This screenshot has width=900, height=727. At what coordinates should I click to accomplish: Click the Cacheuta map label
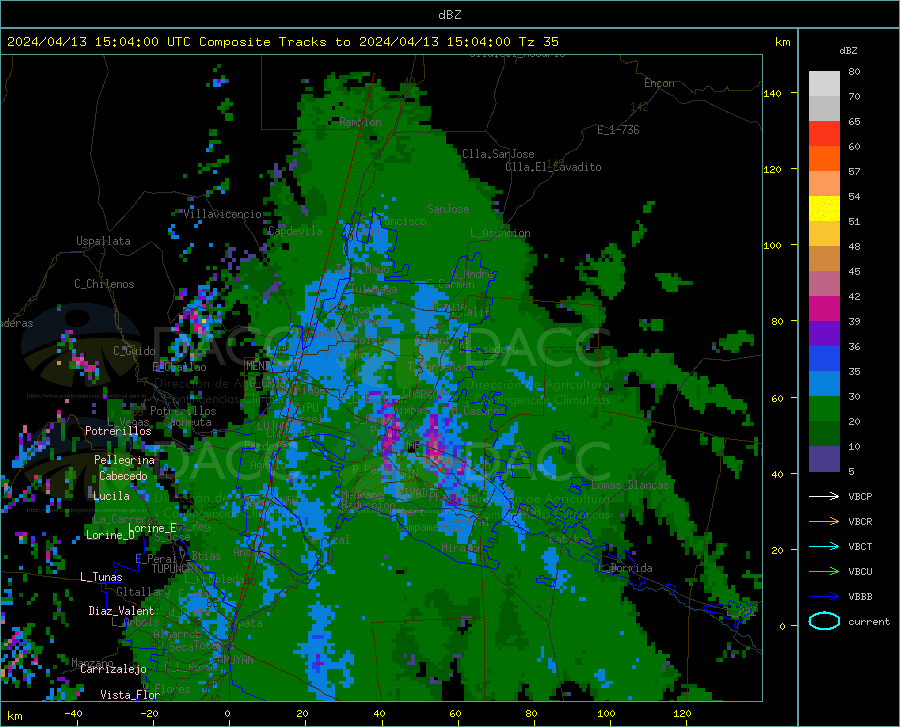coord(187,422)
